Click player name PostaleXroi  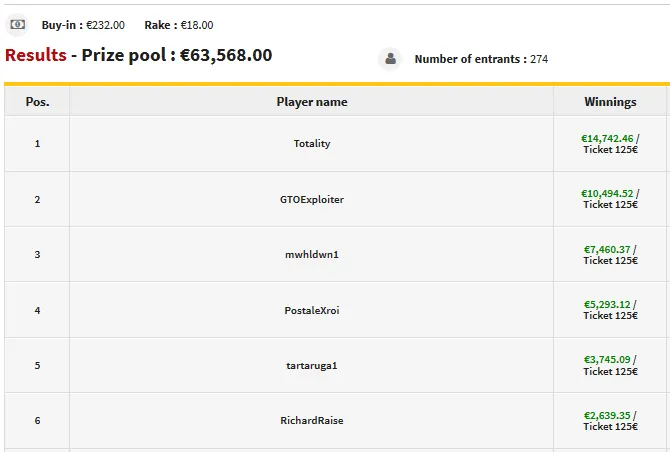coord(312,311)
